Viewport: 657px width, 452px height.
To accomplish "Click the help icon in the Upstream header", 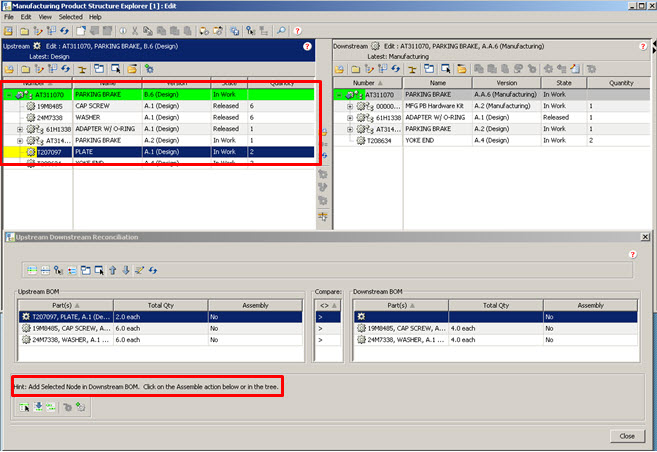I will (x=307, y=46).
